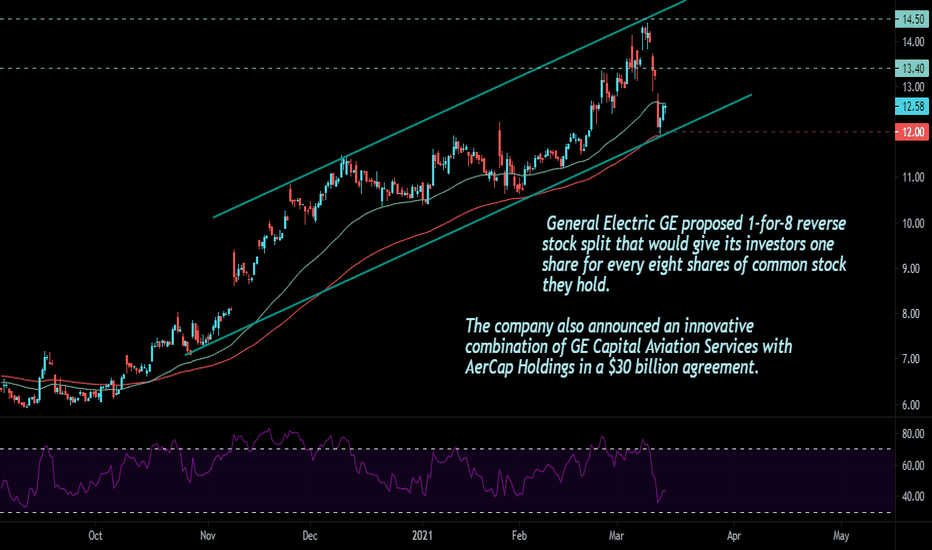Click the 6.00 price axis value
Image resolution: width=932 pixels, height=550 pixels.
[913, 405]
